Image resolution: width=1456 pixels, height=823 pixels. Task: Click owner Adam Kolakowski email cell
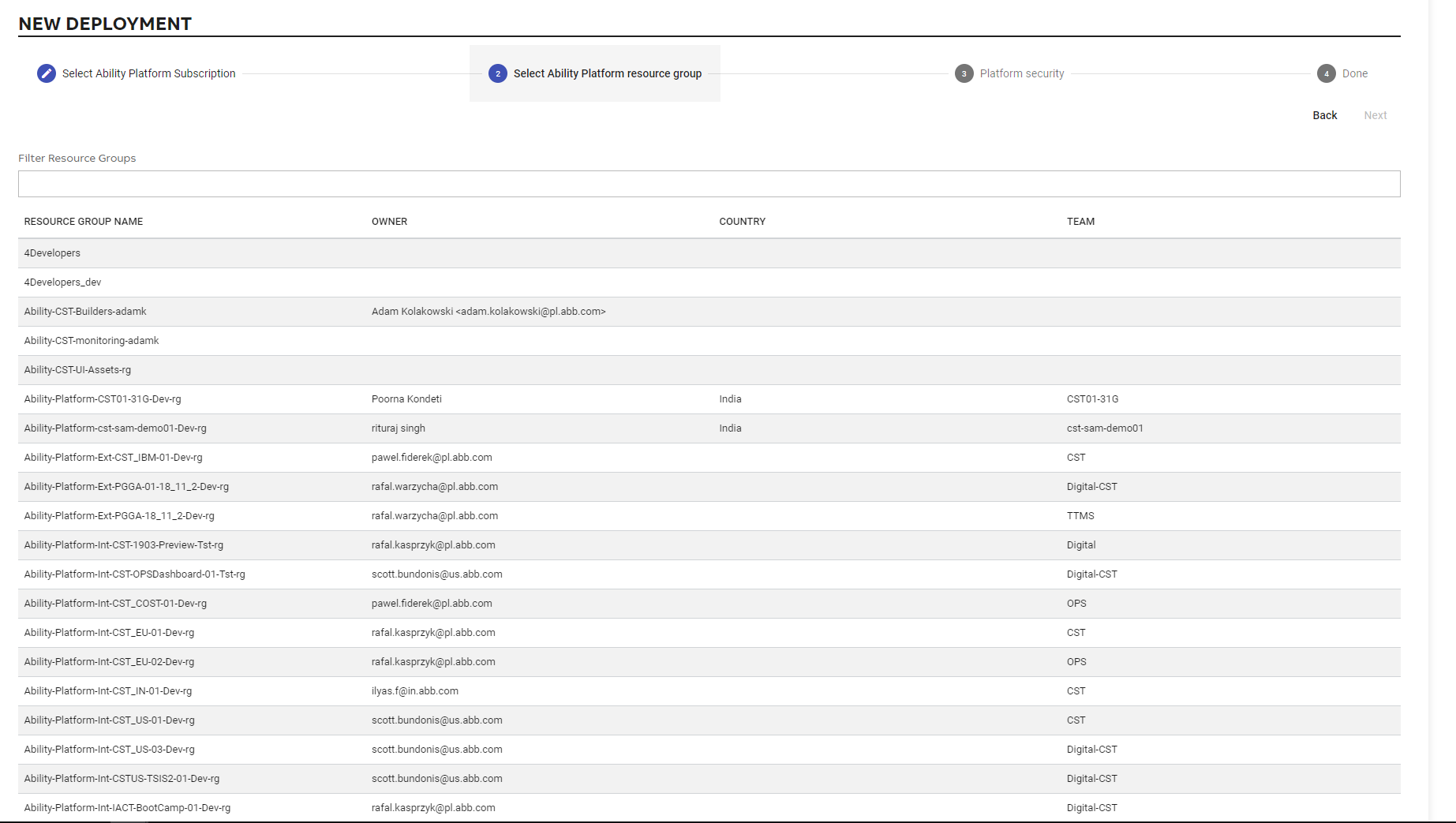point(488,312)
